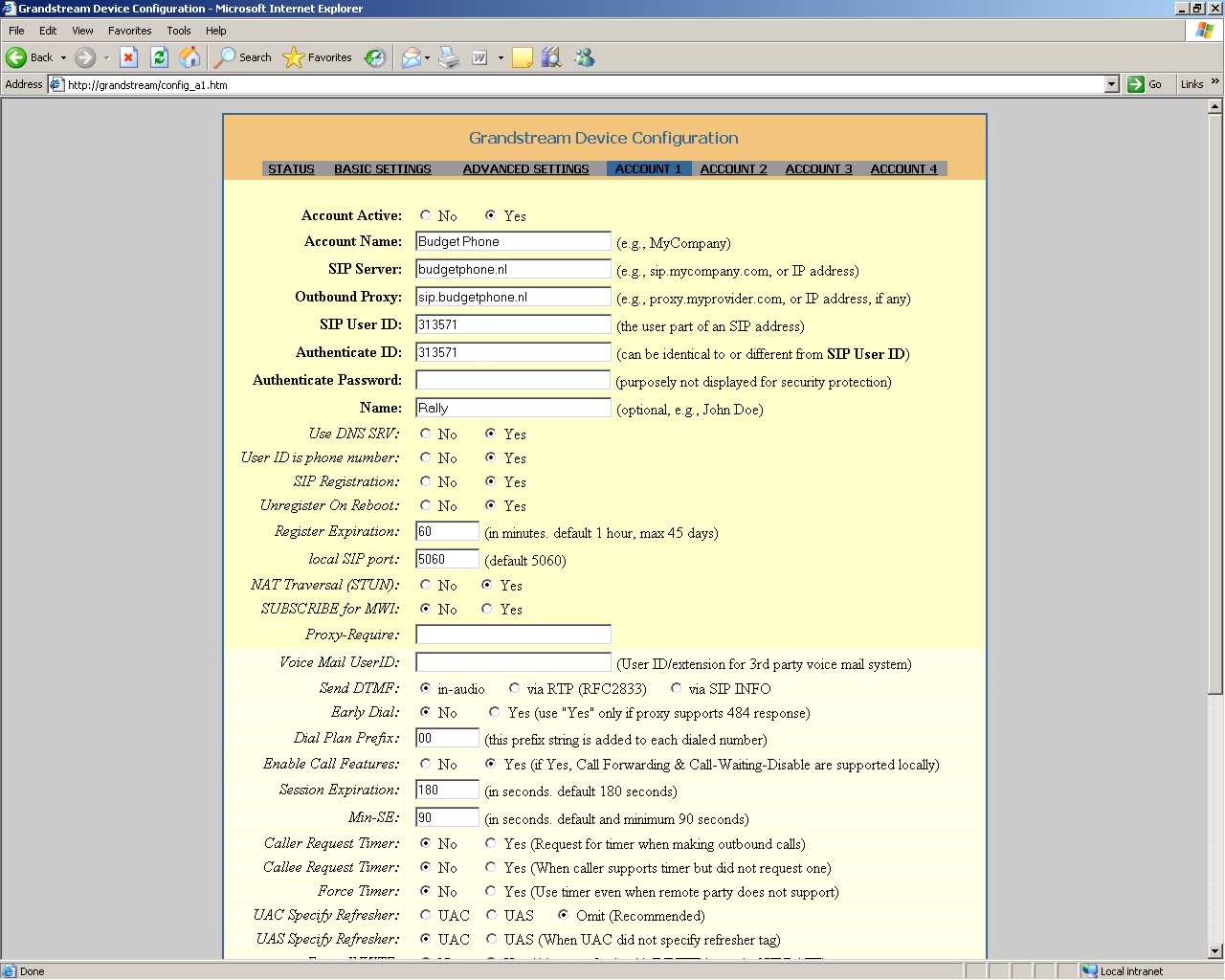Viewport: 1225px width, 980px height.
Task: Open the View menu
Action: click(x=82, y=31)
